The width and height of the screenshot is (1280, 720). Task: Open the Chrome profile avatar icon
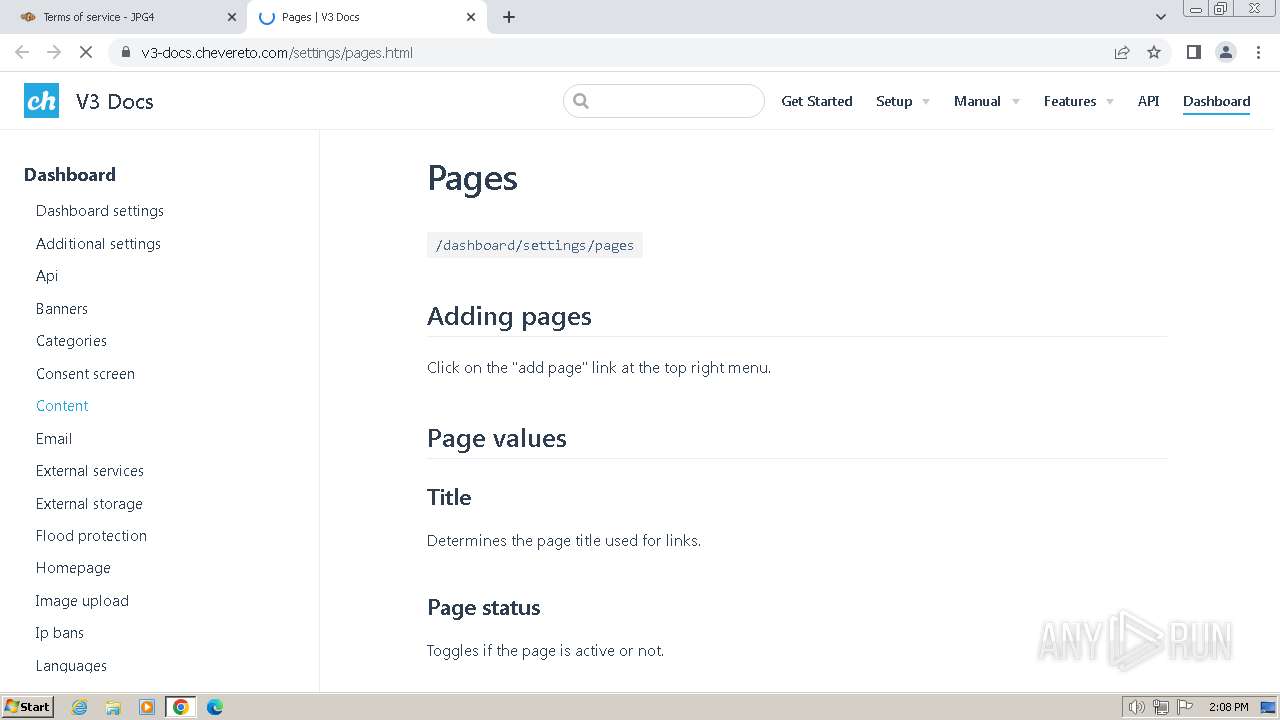[x=1225, y=52]
